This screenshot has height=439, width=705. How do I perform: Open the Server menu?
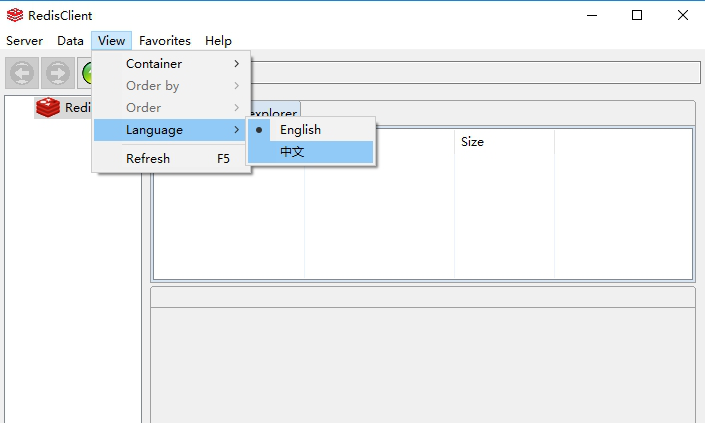click(x=24, y=41)
